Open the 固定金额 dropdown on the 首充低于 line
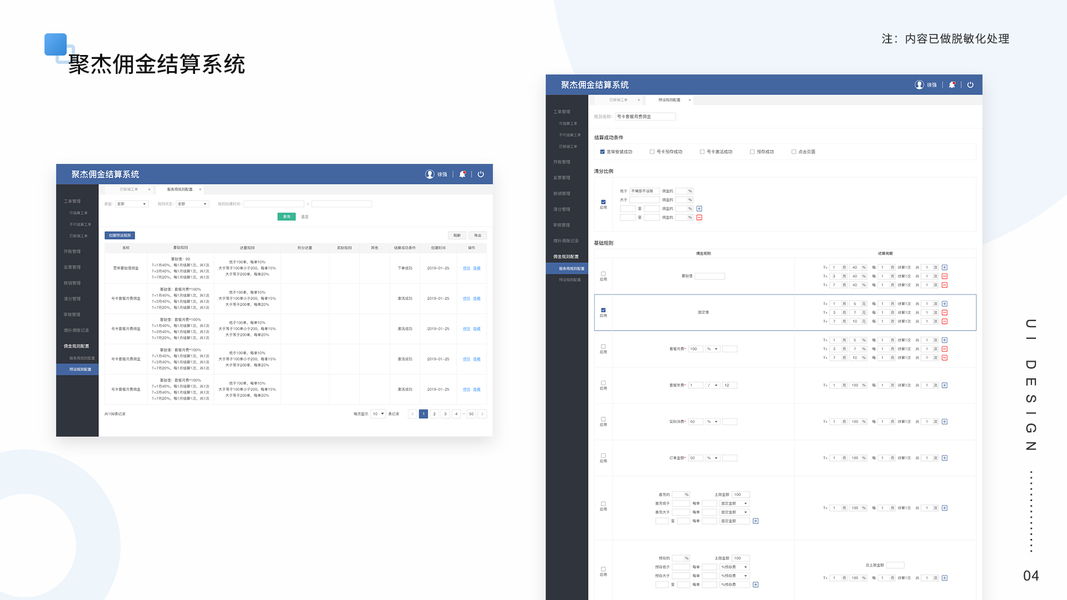This screenshot has height=600, width=1067. [x=734, y=503]
